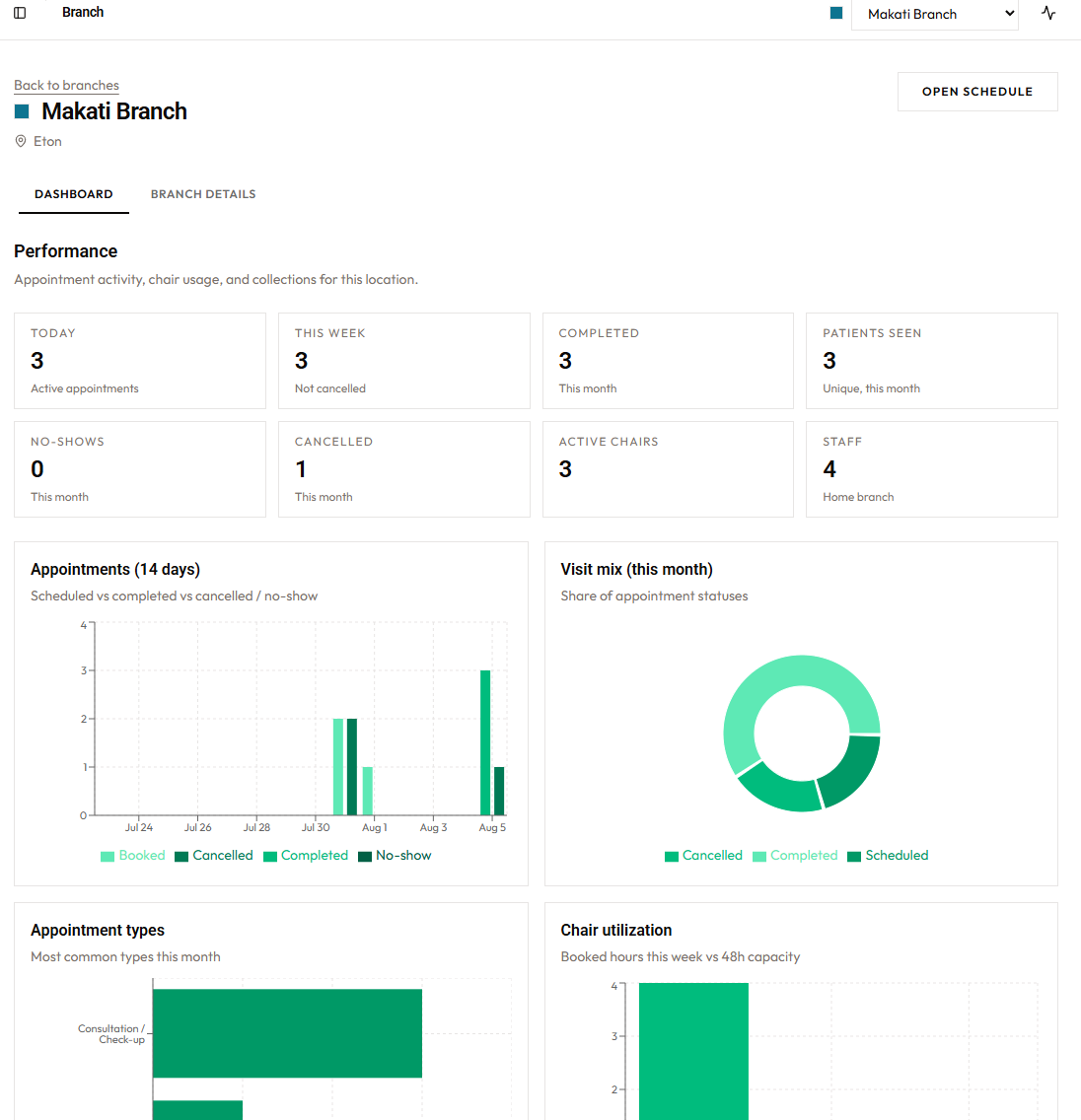Toggle Booked legend in Appointments chart
The image size is (1081, 1120).
coord(133,856)
